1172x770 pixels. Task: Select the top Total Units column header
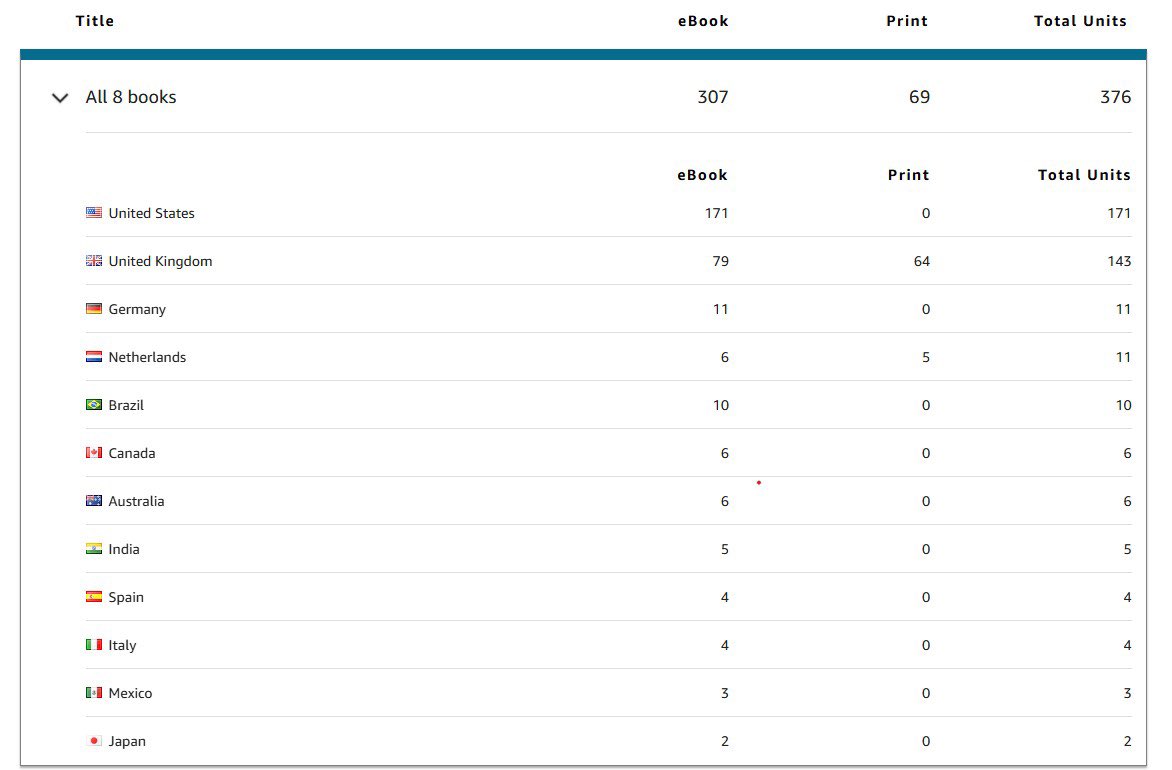point(1080,21)
